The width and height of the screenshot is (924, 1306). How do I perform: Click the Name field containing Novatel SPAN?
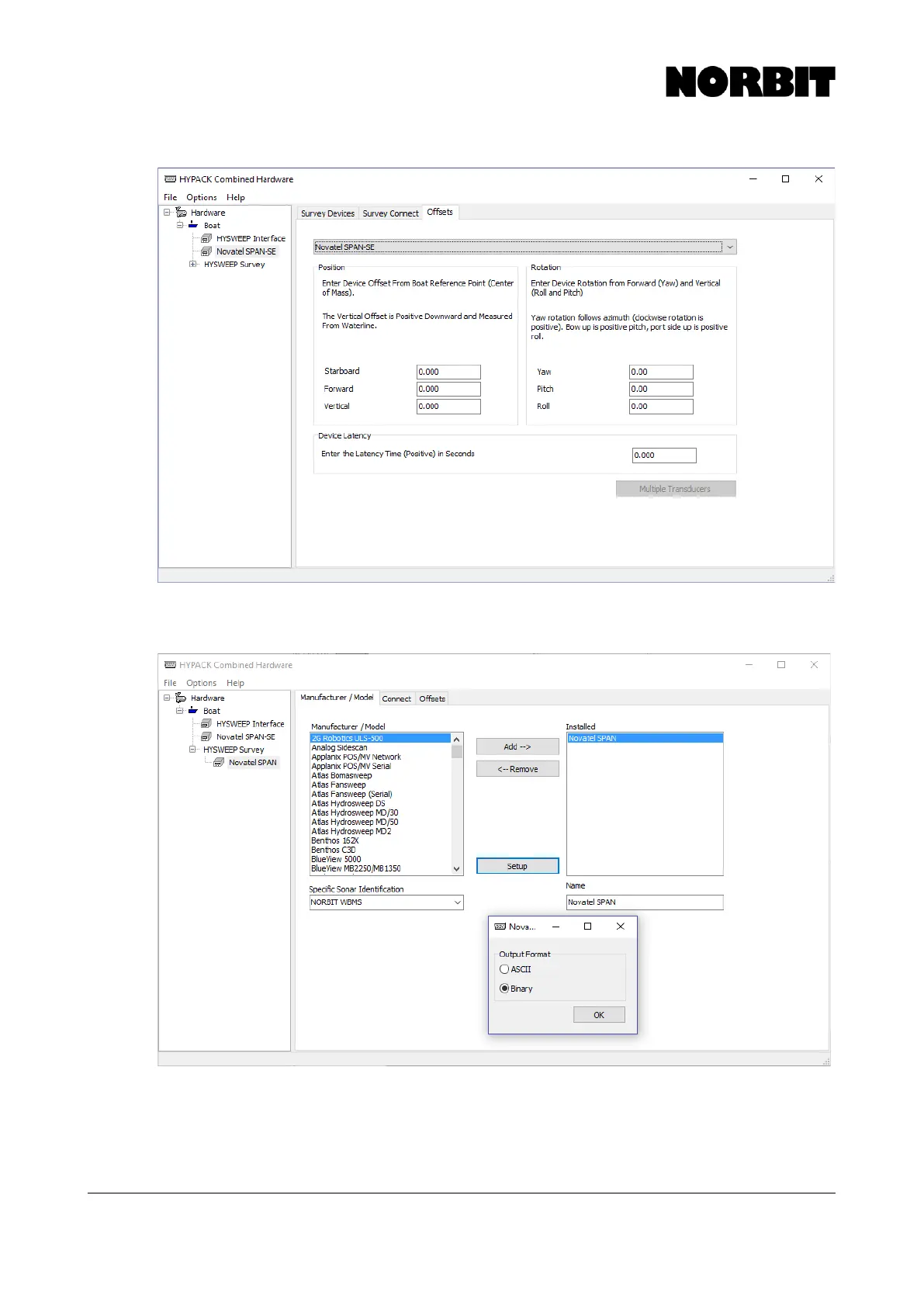[x=645, y=902]
